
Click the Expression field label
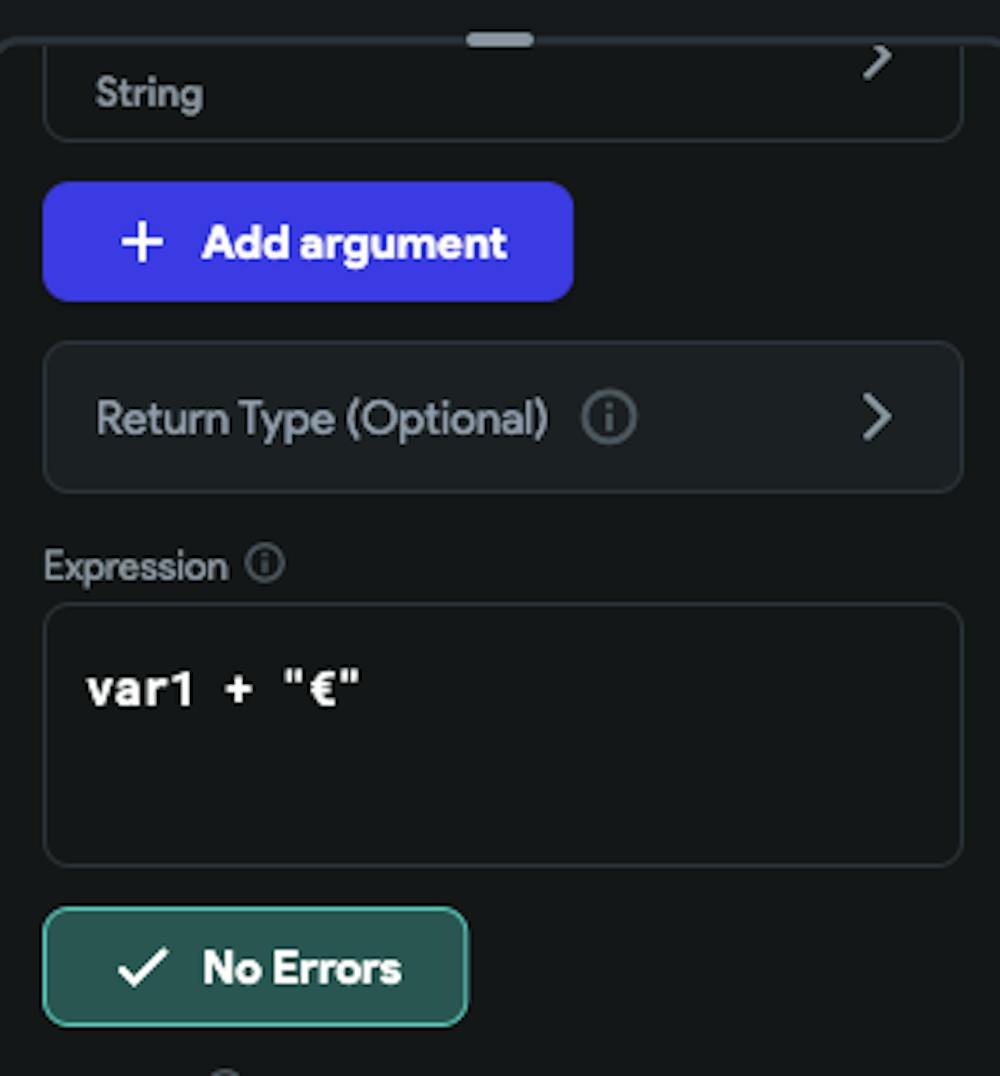(x=136, y=567)
